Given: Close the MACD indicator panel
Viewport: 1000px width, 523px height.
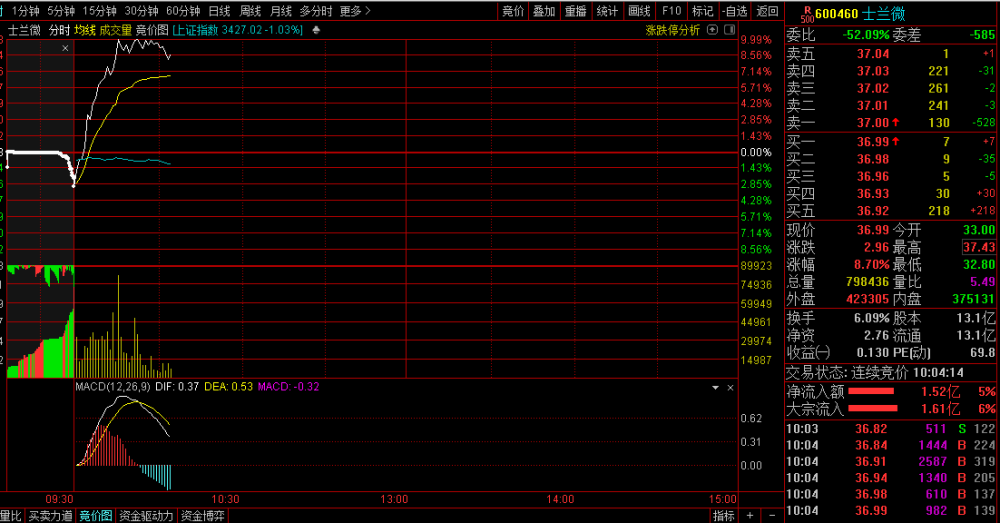Looking at the screenshot, I should (x=730, y=388).
